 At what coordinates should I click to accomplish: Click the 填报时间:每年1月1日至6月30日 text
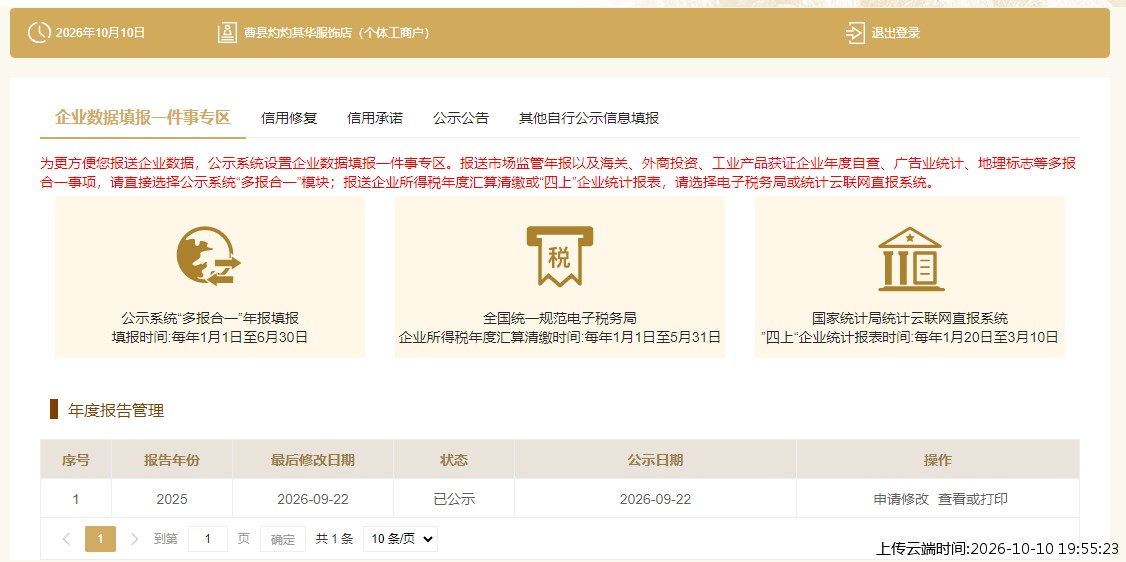point(210,337)
